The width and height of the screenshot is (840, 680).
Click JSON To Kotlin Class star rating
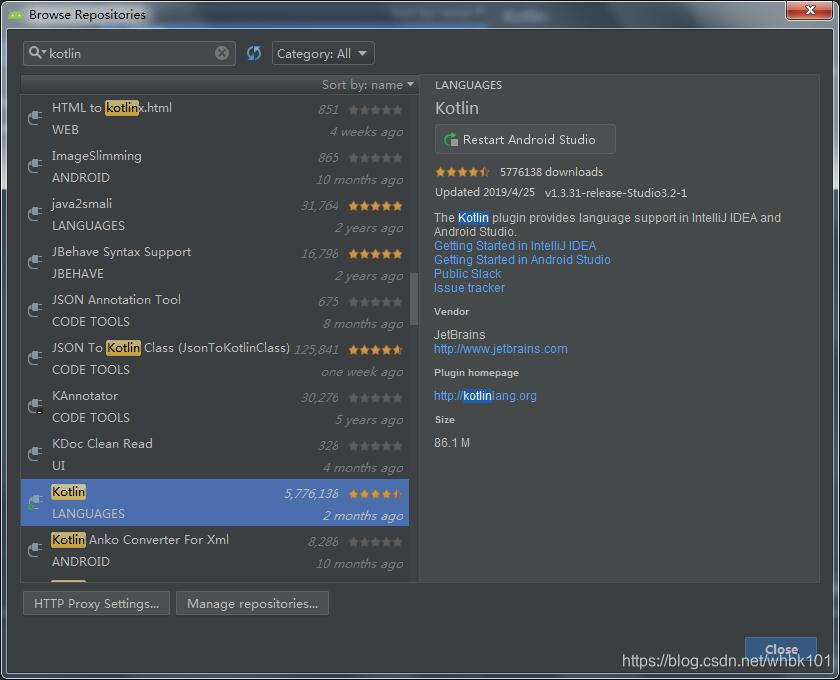(x=375, y=350)
